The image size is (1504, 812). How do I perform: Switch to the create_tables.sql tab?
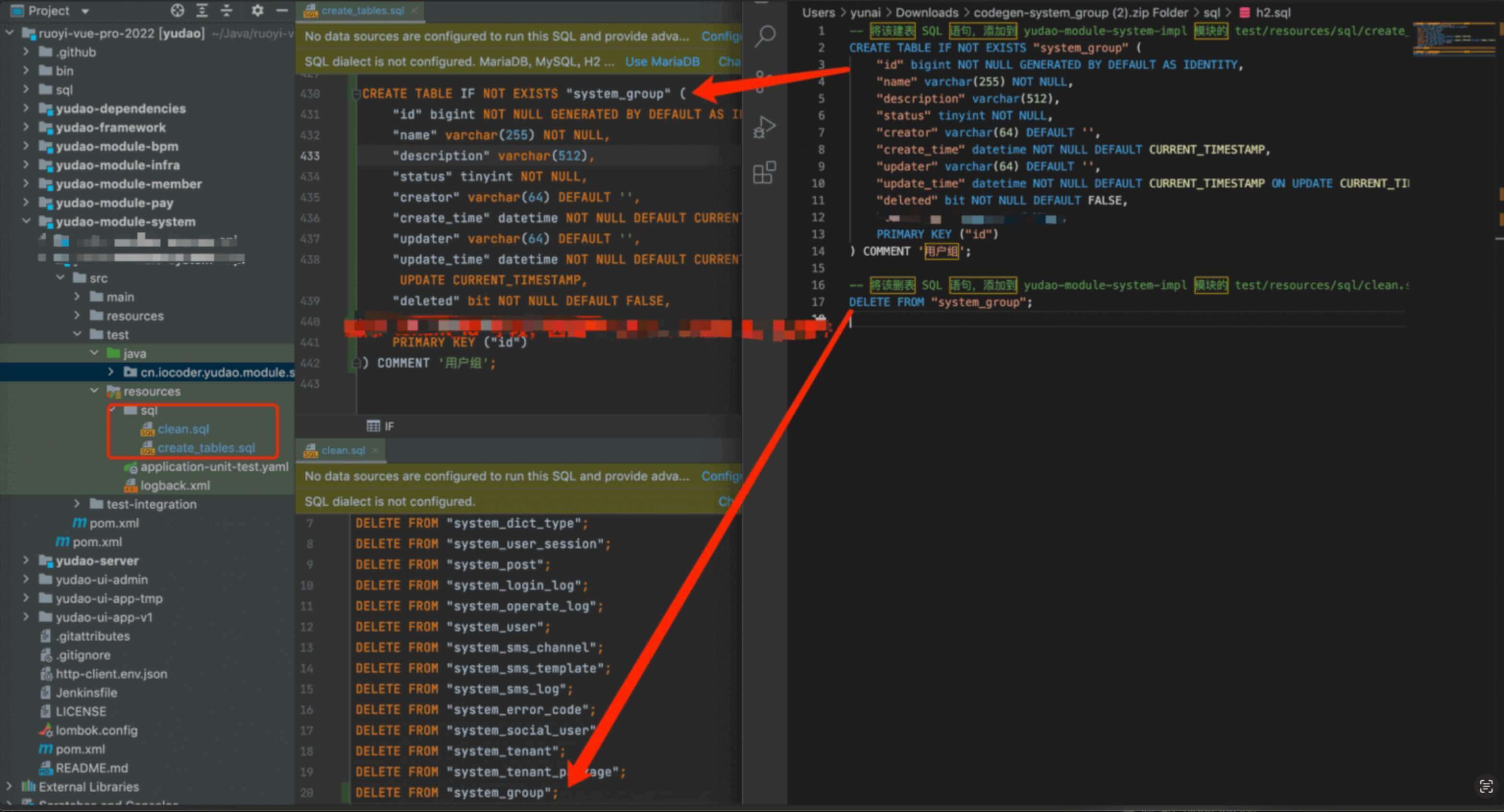click(362, 11)
